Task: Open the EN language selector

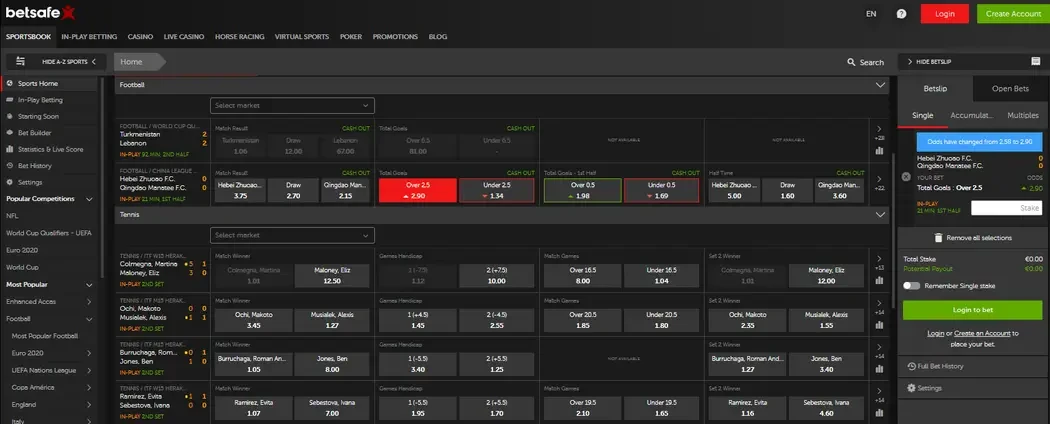Action: click(x=871, y=13)
